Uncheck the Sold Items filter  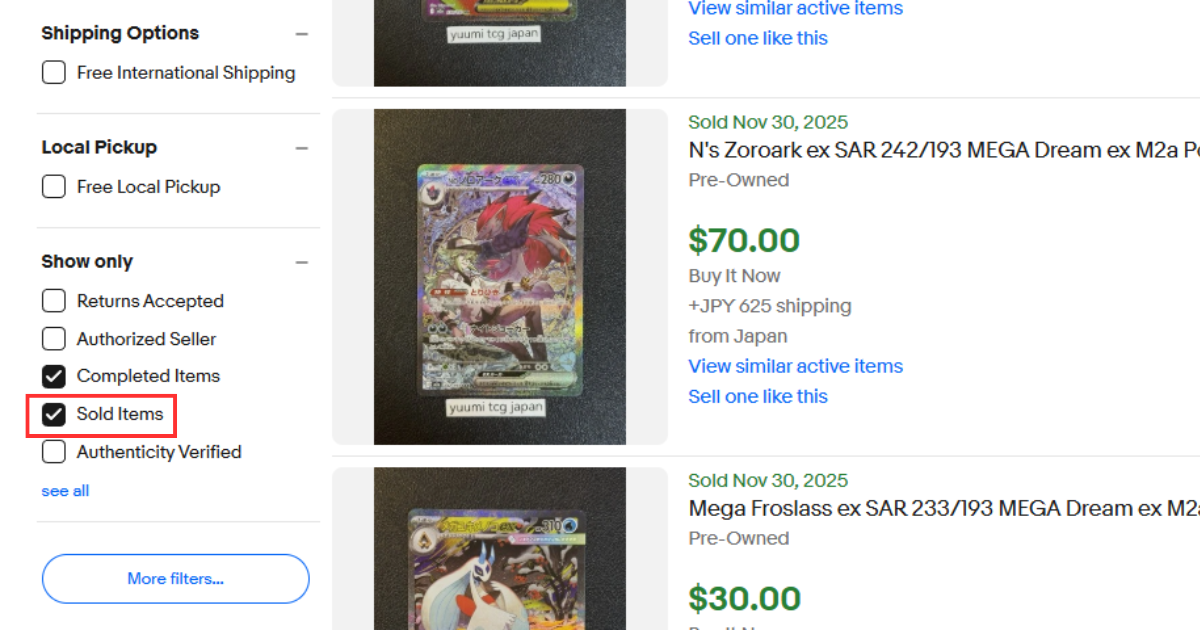click(53, 414)
